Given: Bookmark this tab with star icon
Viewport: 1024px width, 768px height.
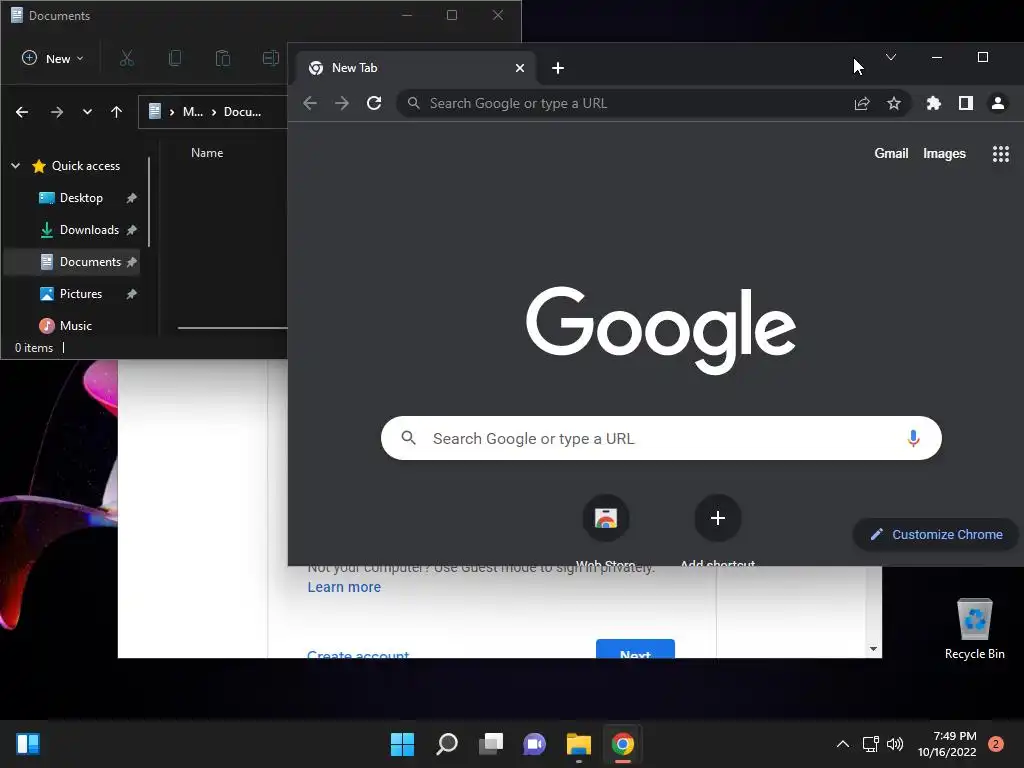Looking at the screenshot, I should 894,103.
